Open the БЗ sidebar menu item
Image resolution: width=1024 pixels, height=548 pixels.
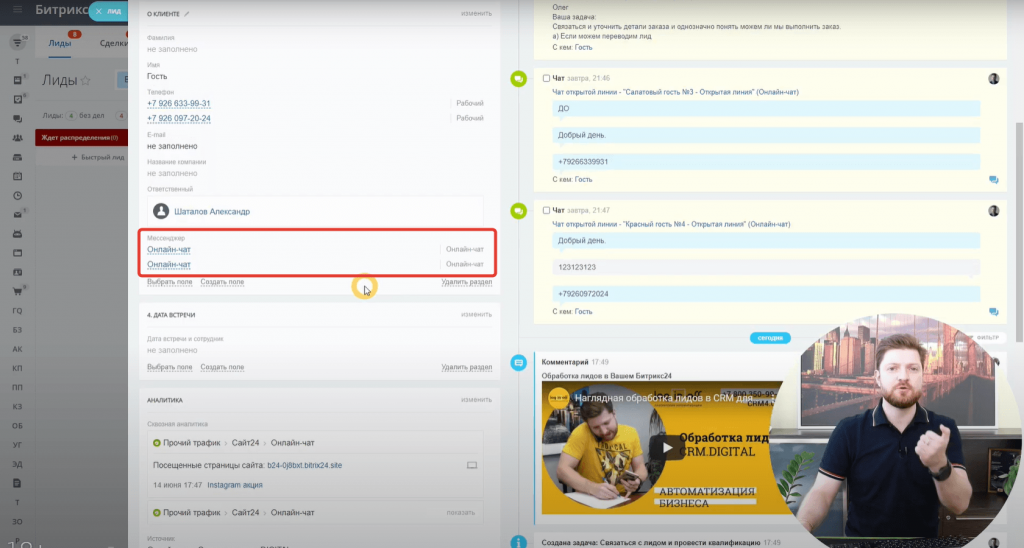pyautogui.click(x=18, y=330)
